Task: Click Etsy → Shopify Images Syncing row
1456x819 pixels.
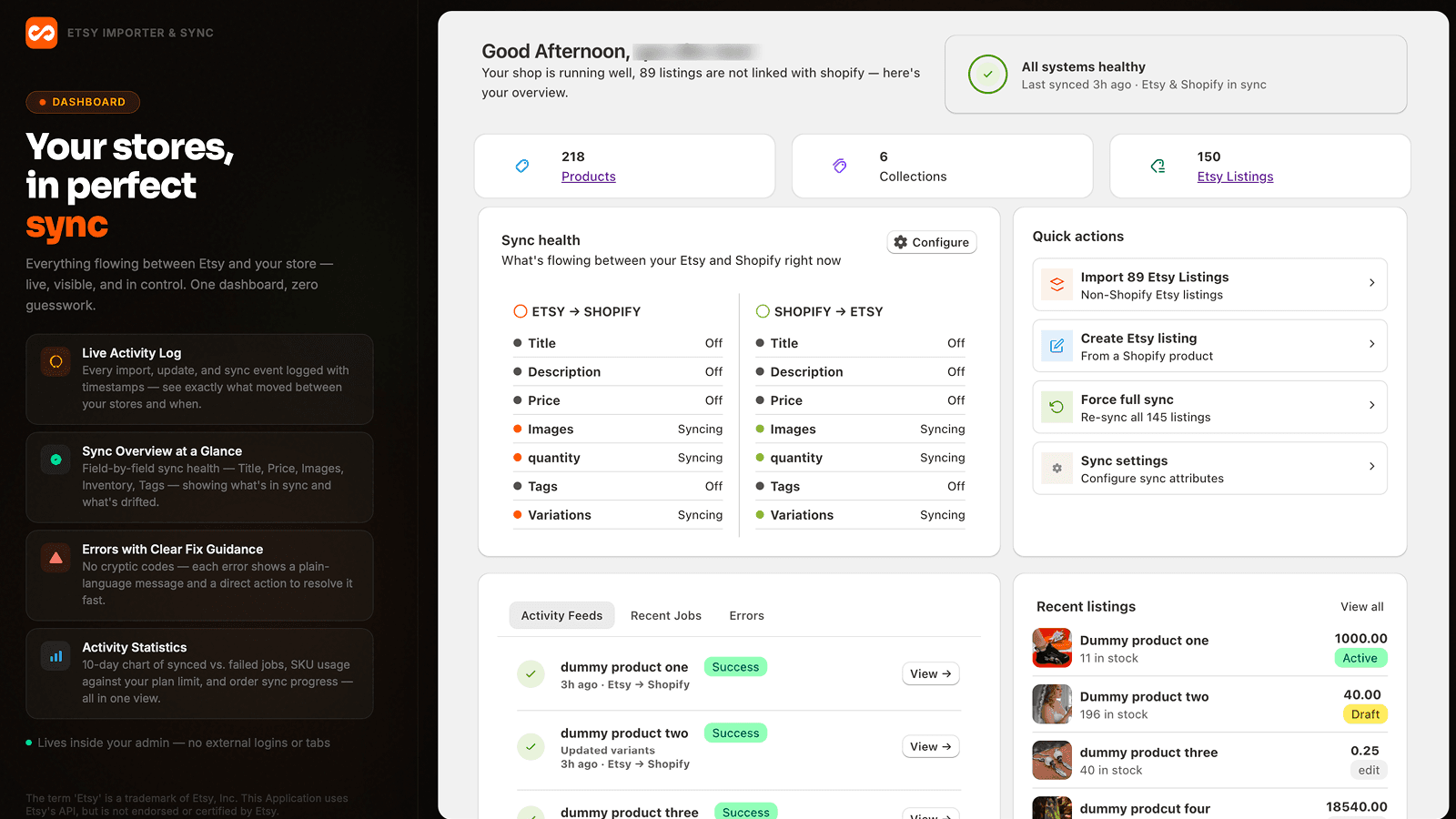Action: click(x=618, y=430)
